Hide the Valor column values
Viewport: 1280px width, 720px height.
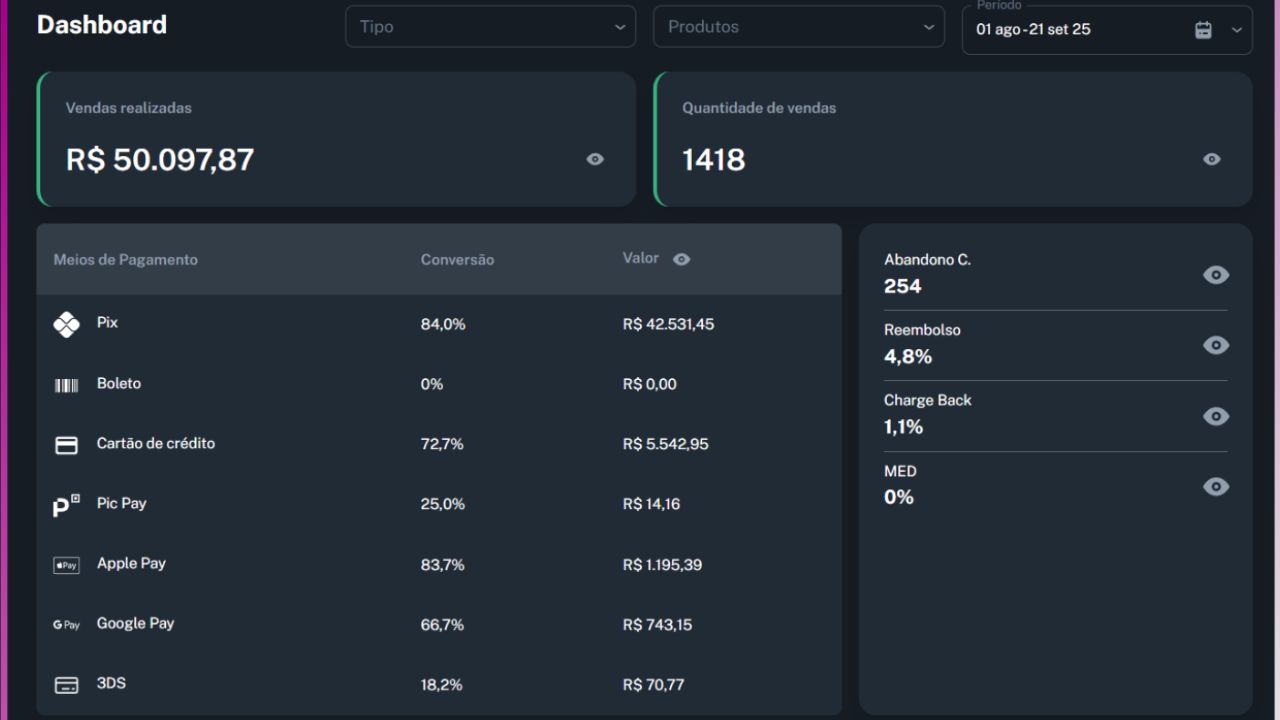point(681,259)
